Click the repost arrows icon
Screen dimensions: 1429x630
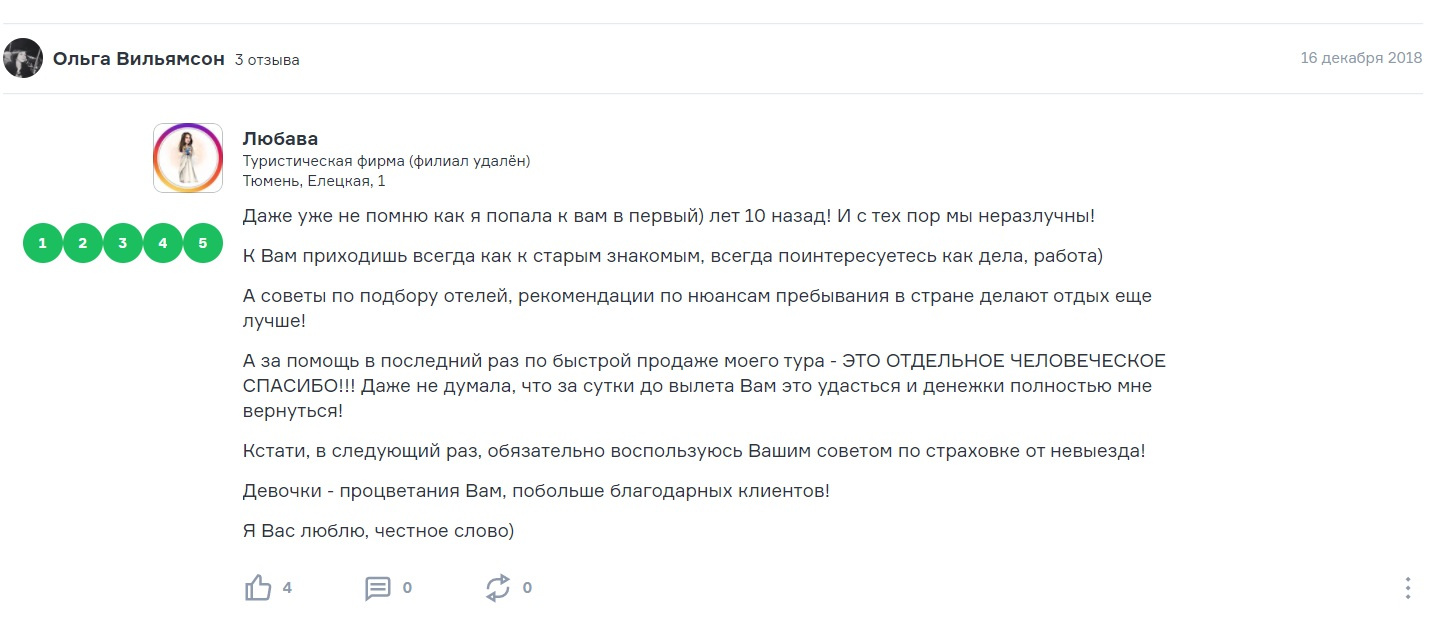(498, 588)
